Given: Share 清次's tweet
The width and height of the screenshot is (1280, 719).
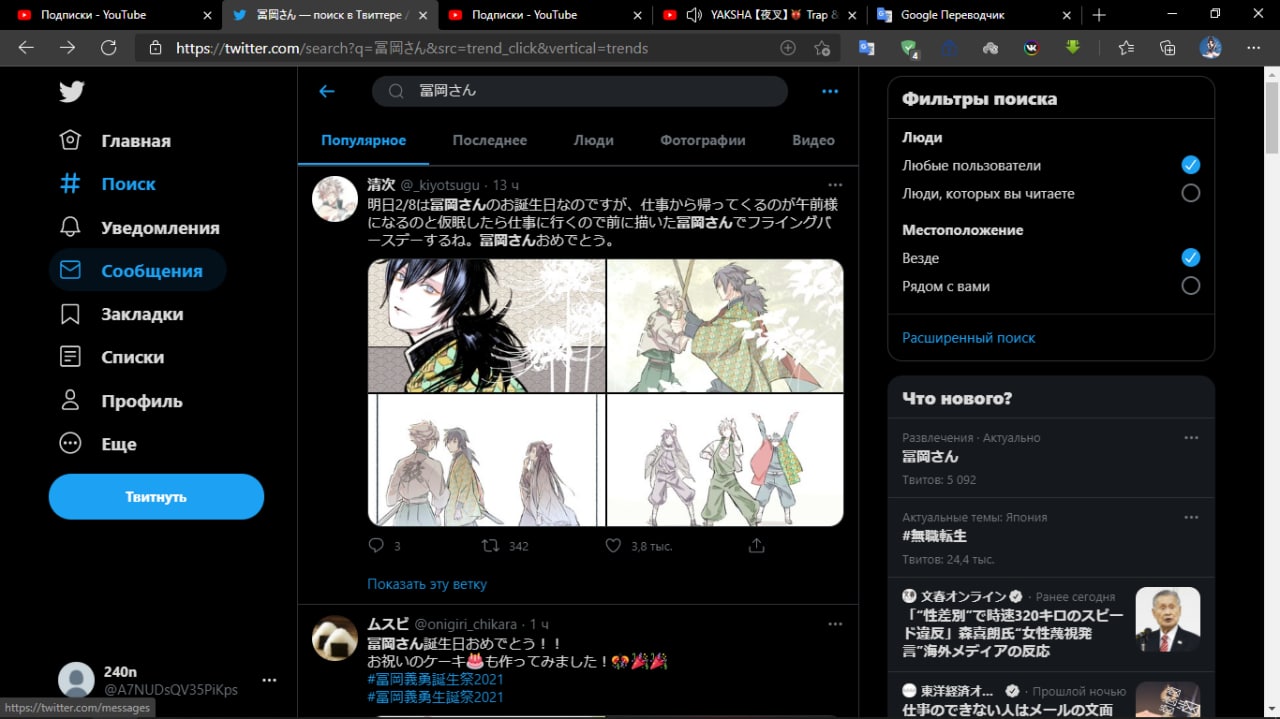Looking at the screenshot, I should pyautogui.click(x=757, y=545).
